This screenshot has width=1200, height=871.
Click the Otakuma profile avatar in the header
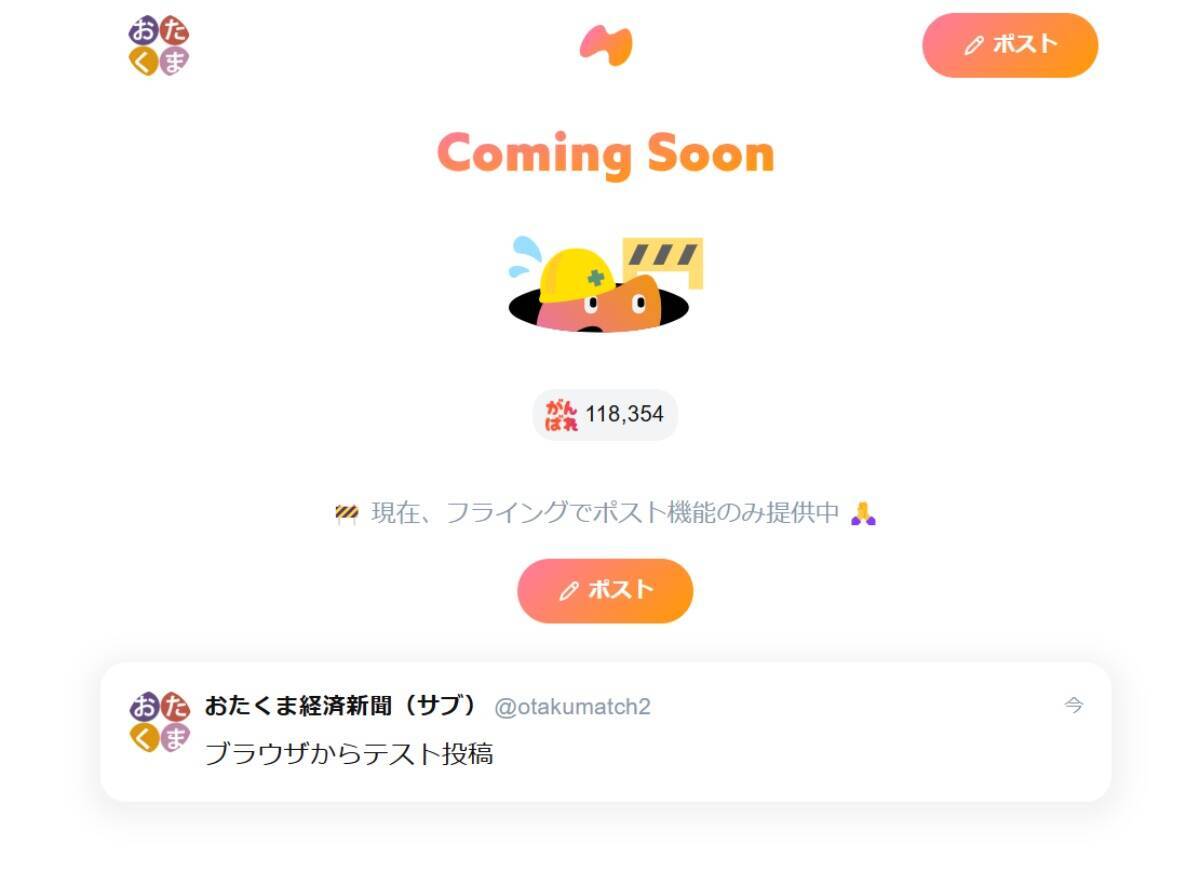pyautogui.click(x=159, y=46)
